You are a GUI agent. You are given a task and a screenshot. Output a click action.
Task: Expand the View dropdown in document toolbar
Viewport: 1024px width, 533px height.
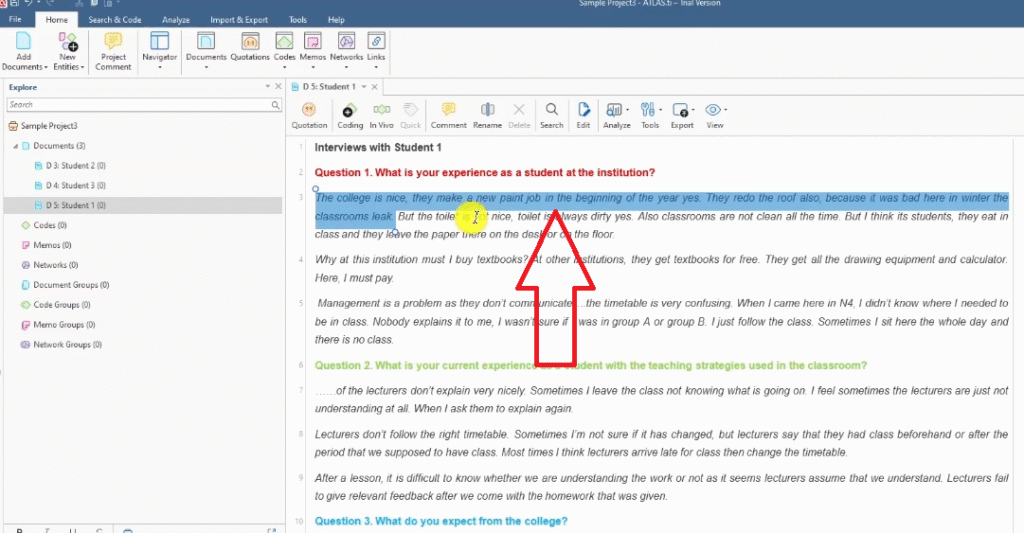point(714,115)
